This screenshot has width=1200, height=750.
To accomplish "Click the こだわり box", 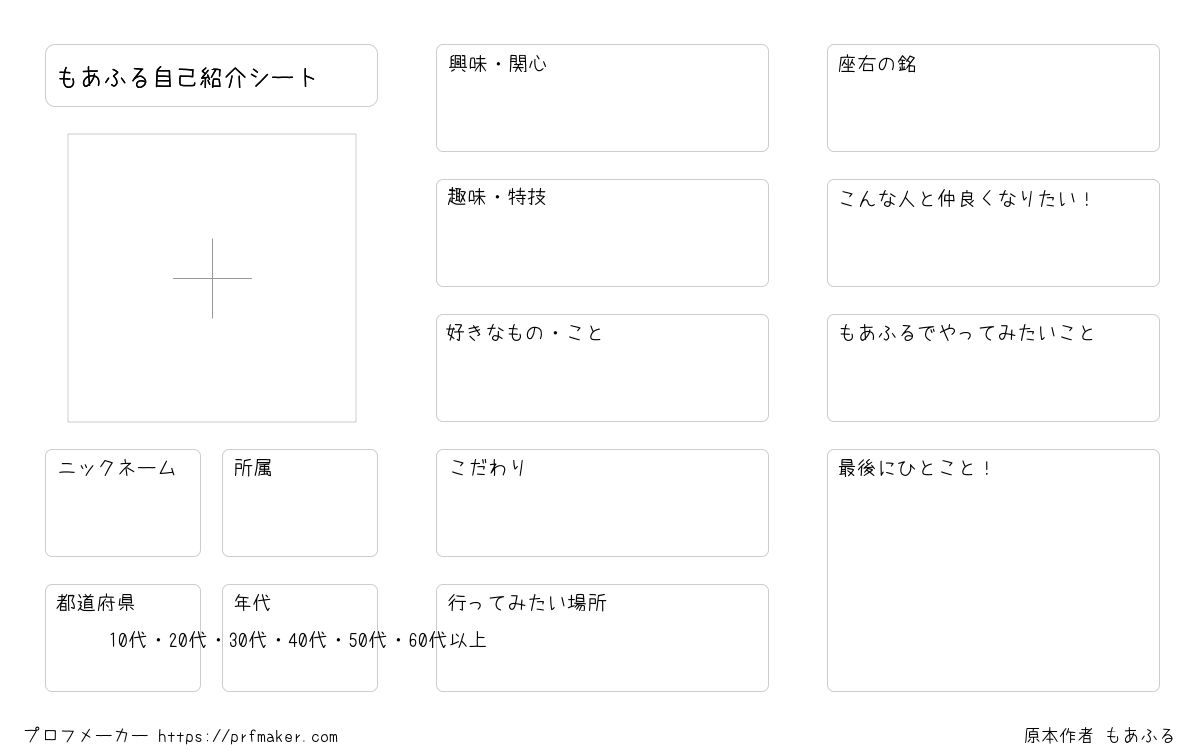I will (602, 503).
